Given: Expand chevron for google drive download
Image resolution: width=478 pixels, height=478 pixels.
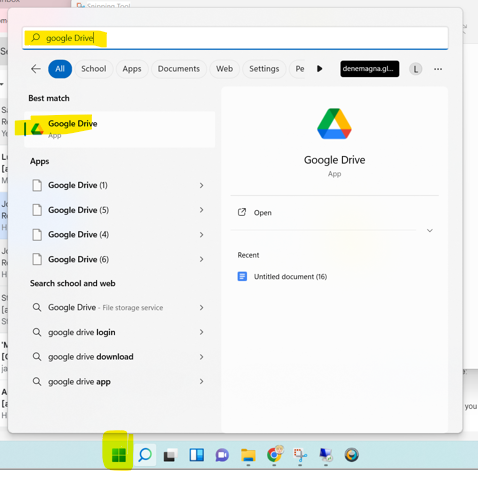Looking at the screenshot, I should pyautogui.click(x=201, y=357).
